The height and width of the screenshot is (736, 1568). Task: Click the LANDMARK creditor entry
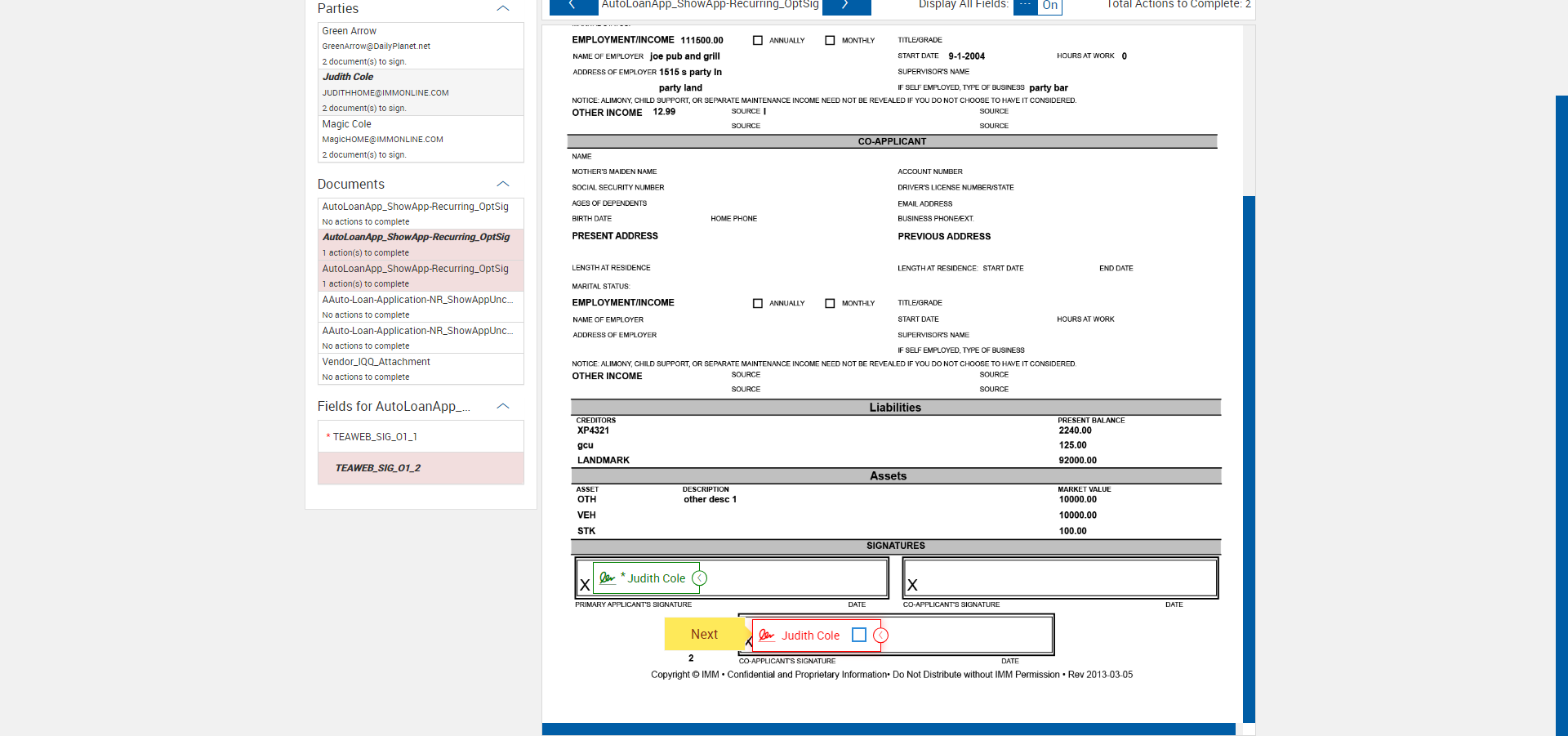pos(604,461)
